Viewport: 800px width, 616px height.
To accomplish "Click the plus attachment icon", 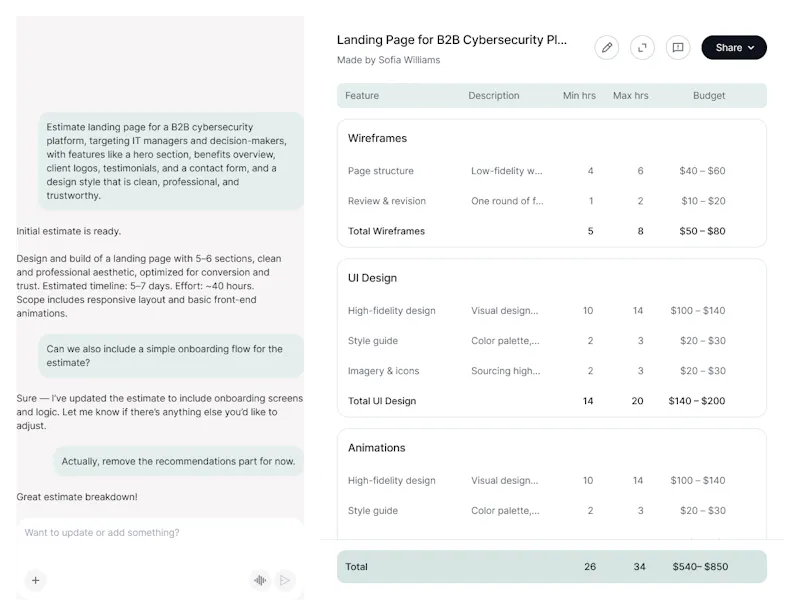I will pyautogui.click(x=36, y=580).
